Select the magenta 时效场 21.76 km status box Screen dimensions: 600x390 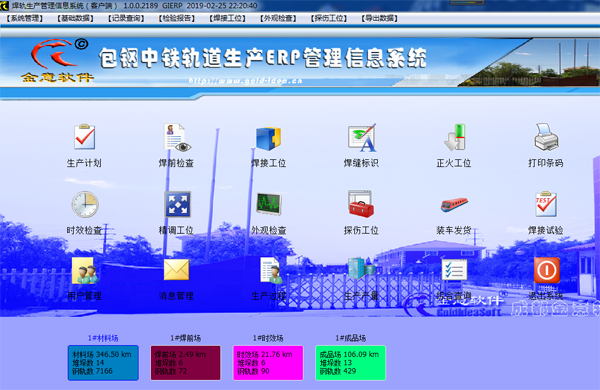coord(268,363)
